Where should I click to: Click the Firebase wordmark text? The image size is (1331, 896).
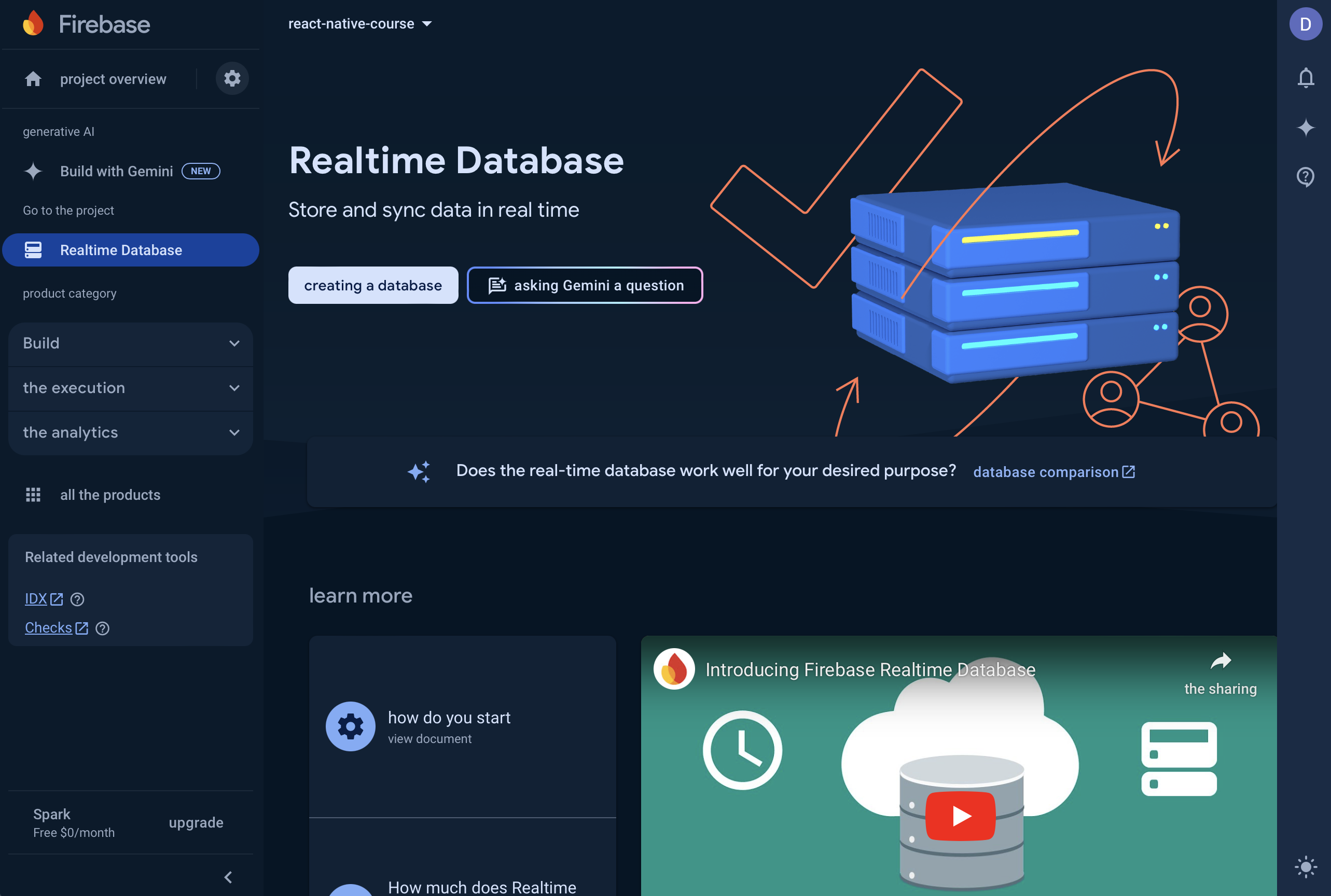104,24
